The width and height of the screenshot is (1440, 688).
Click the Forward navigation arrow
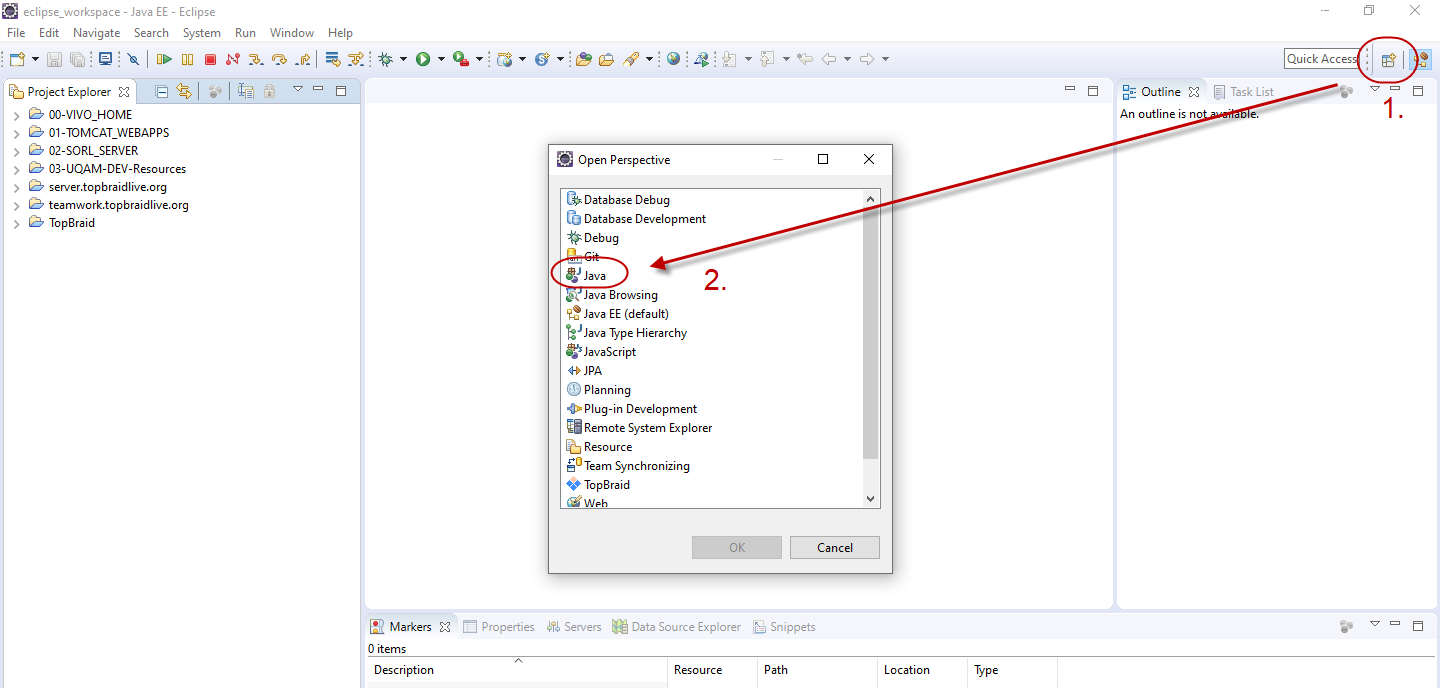point(867,59)
